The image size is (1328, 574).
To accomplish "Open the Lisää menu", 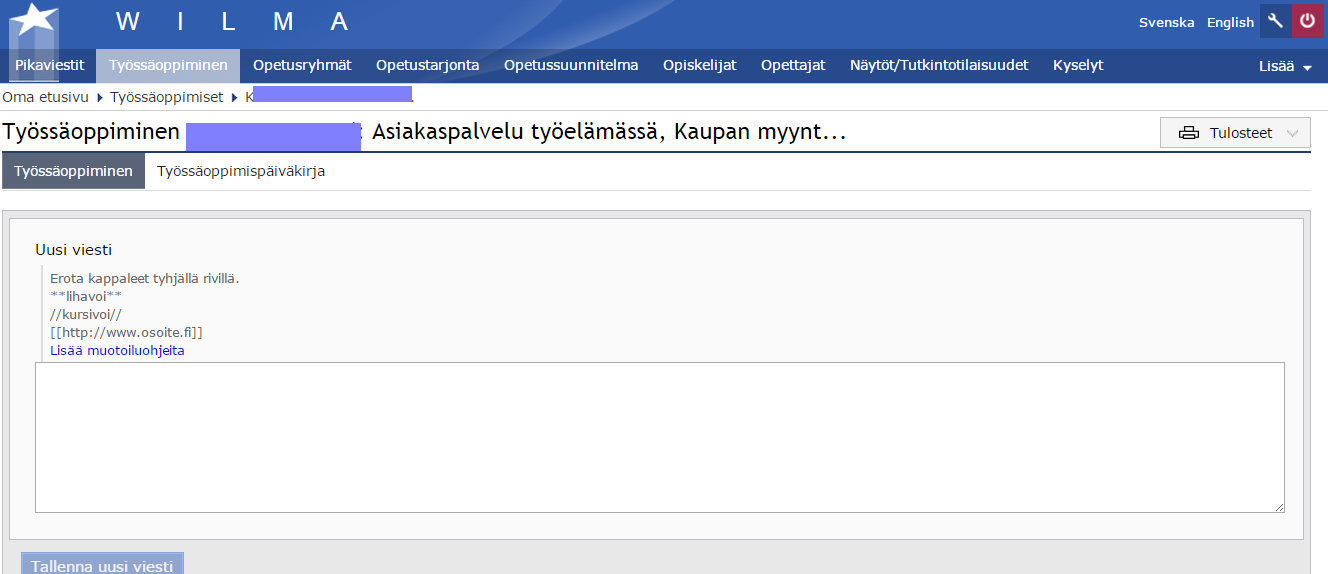I will tap(1285, 66).
